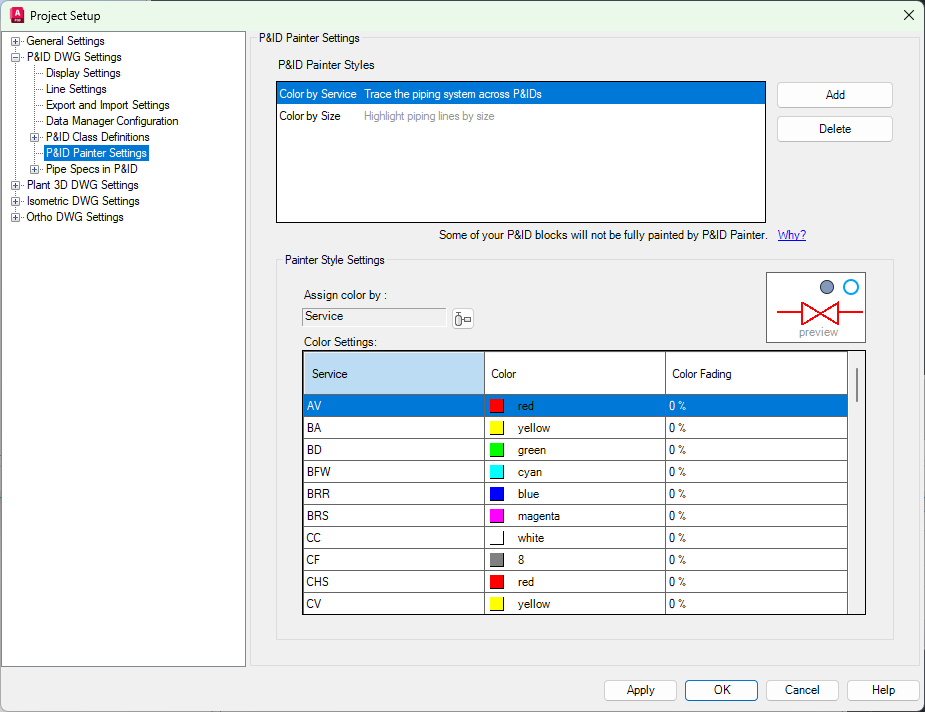Viewport: 925px width, 712px height.
Task: Click the blue swatch for BRR
Action: 497,494
